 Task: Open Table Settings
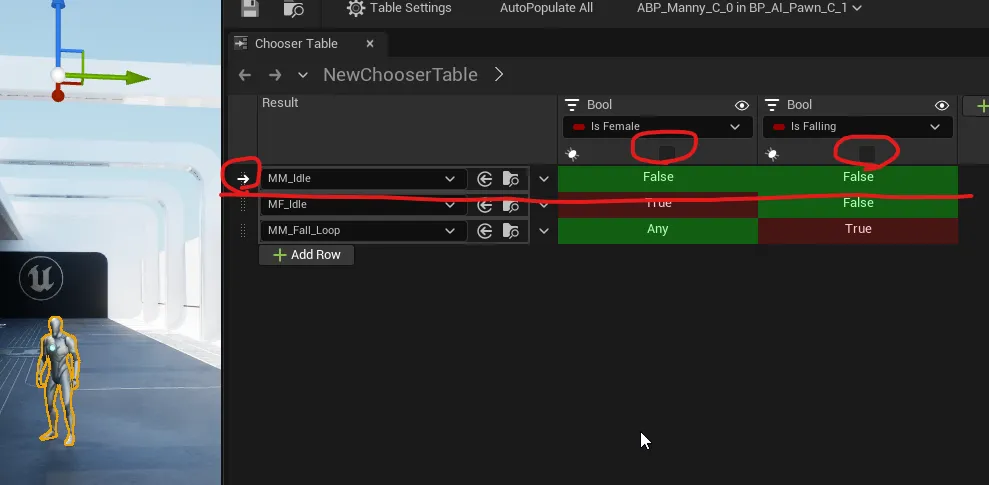[x=399, y=8]
